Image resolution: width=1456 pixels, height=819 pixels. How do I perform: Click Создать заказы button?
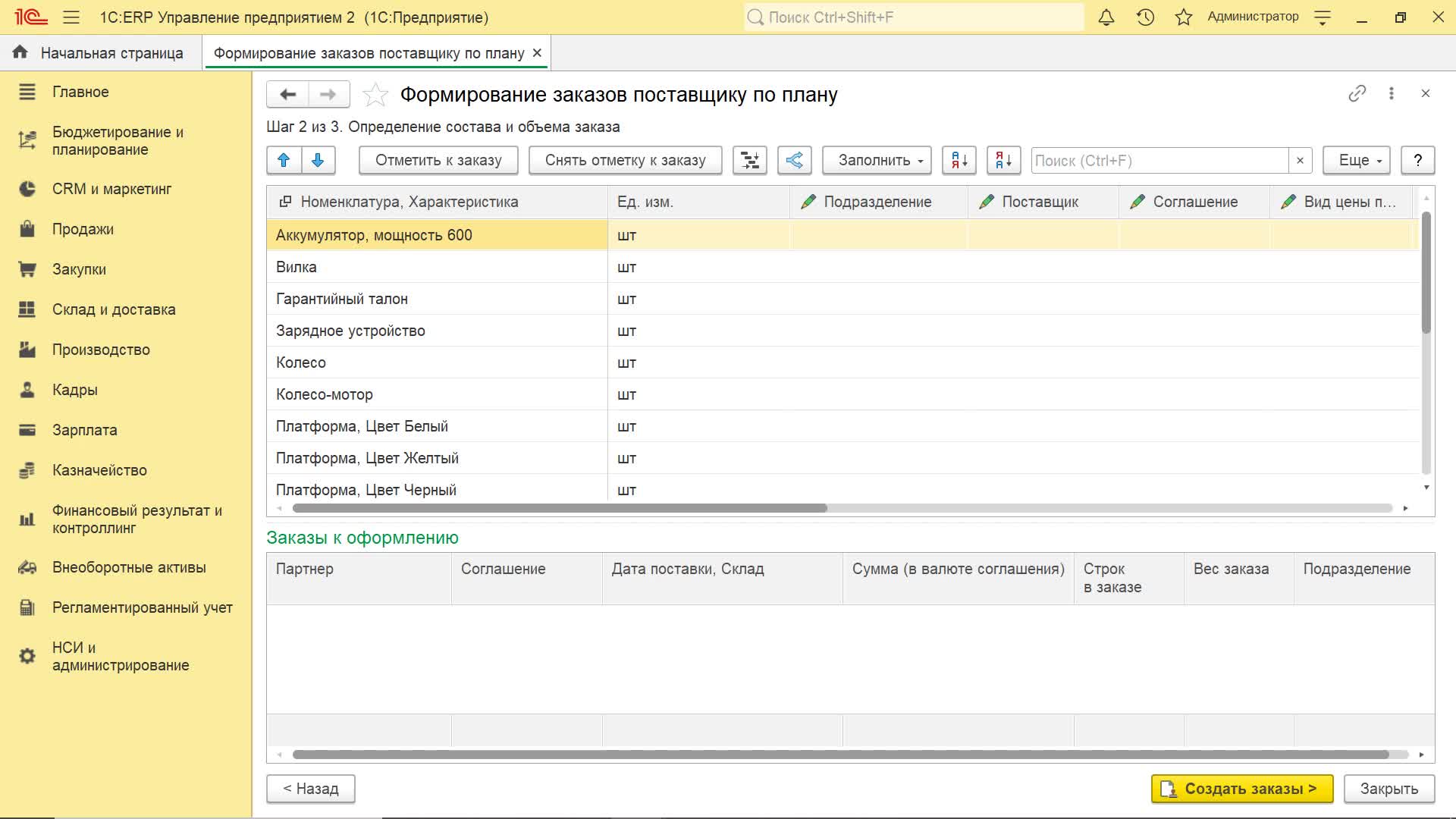[x=1242, y=789]
